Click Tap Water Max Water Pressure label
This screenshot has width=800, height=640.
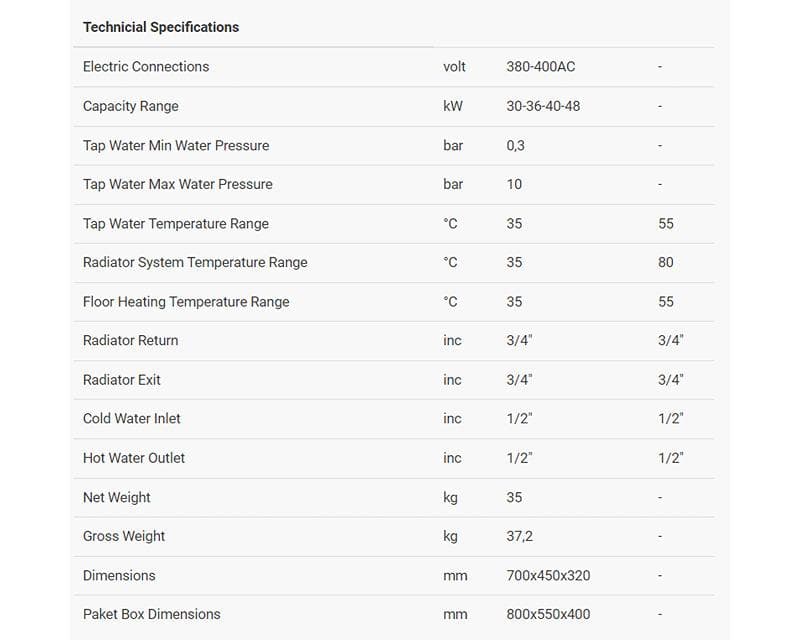pyautogui.click(x=178, y=184)
